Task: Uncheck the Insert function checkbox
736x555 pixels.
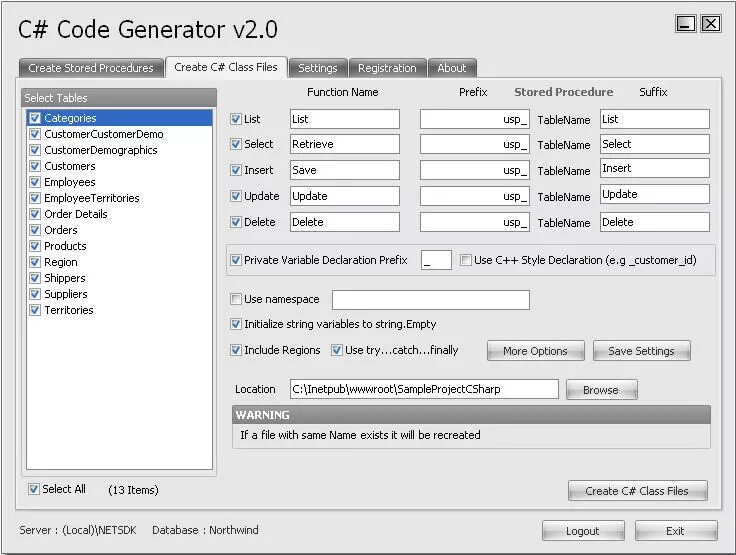Action: point(236,170)
